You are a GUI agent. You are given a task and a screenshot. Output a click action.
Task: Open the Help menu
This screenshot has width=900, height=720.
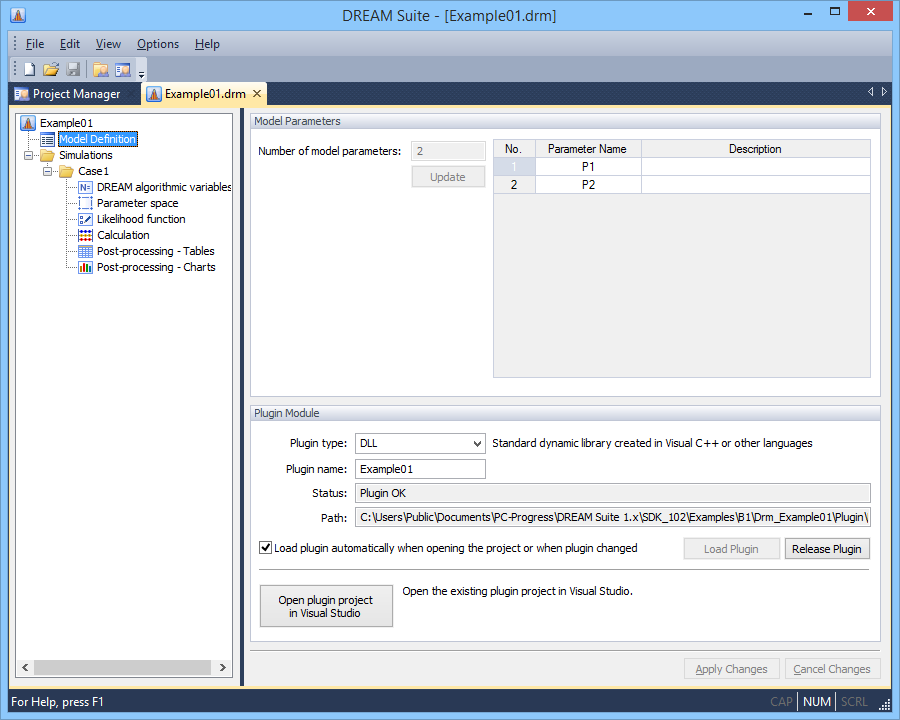pos(207,44)
